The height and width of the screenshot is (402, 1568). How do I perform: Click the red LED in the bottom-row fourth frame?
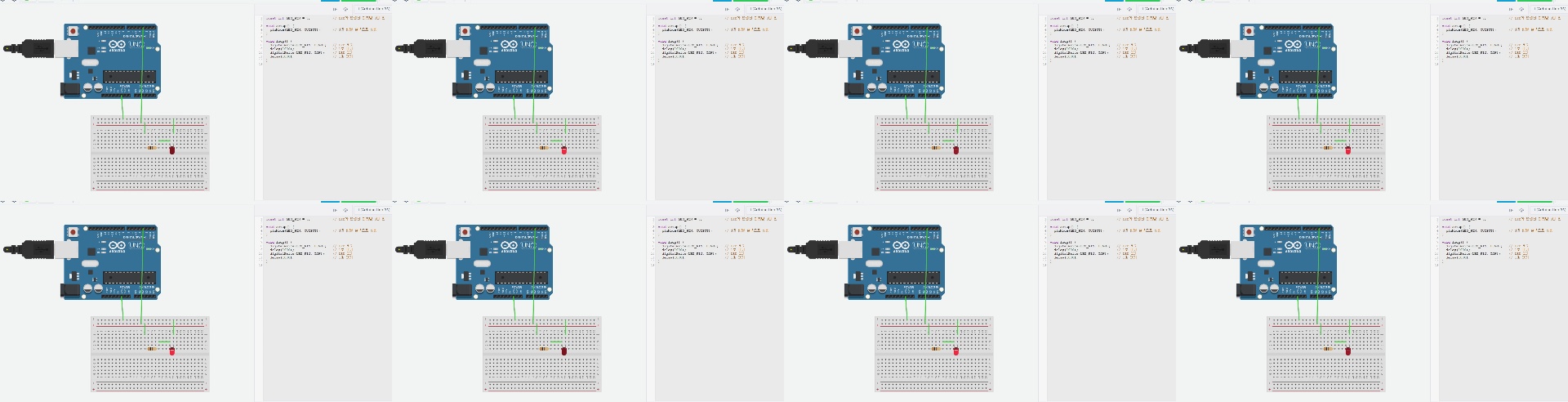click(1348, 351)
